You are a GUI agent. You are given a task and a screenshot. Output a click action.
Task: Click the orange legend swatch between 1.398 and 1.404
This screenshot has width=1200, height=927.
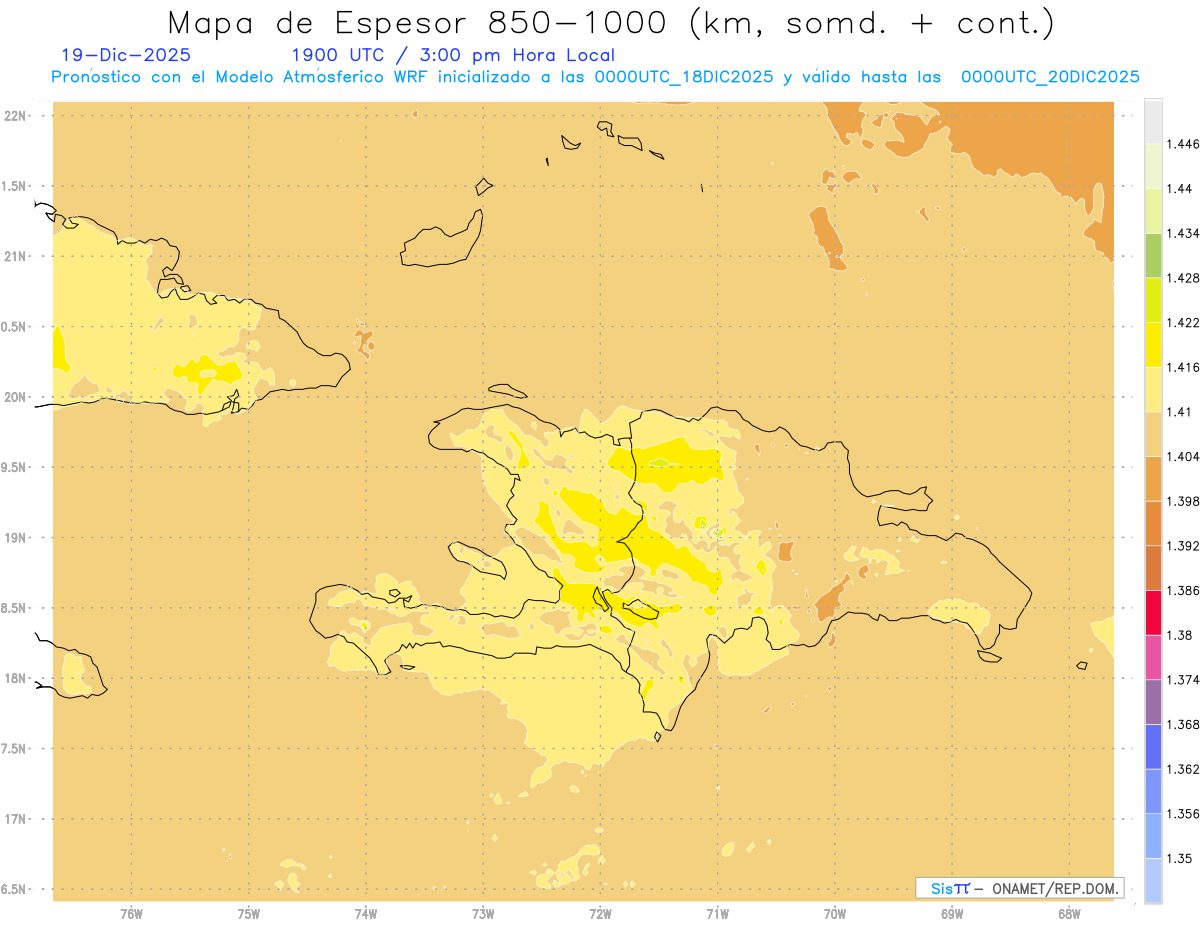(1153, 479)
